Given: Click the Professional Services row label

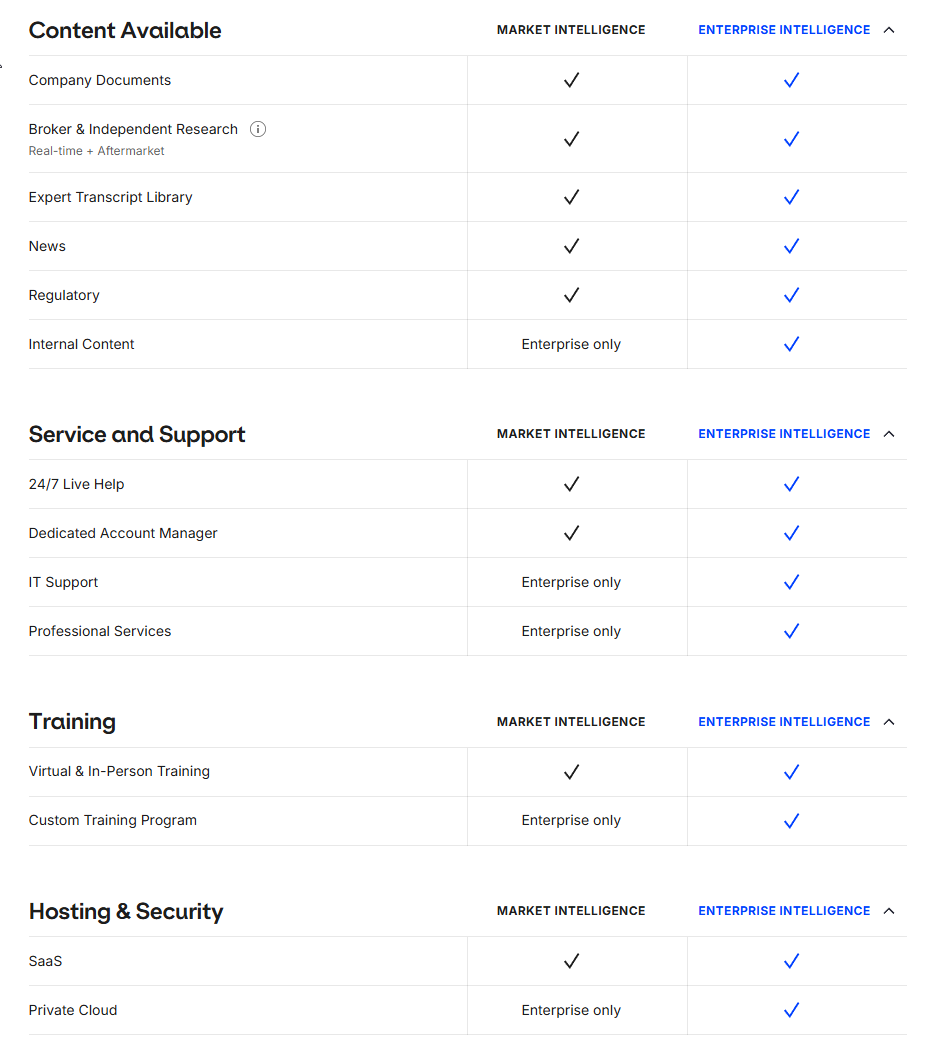Looking at the screenshot, I should coord(100,631).
